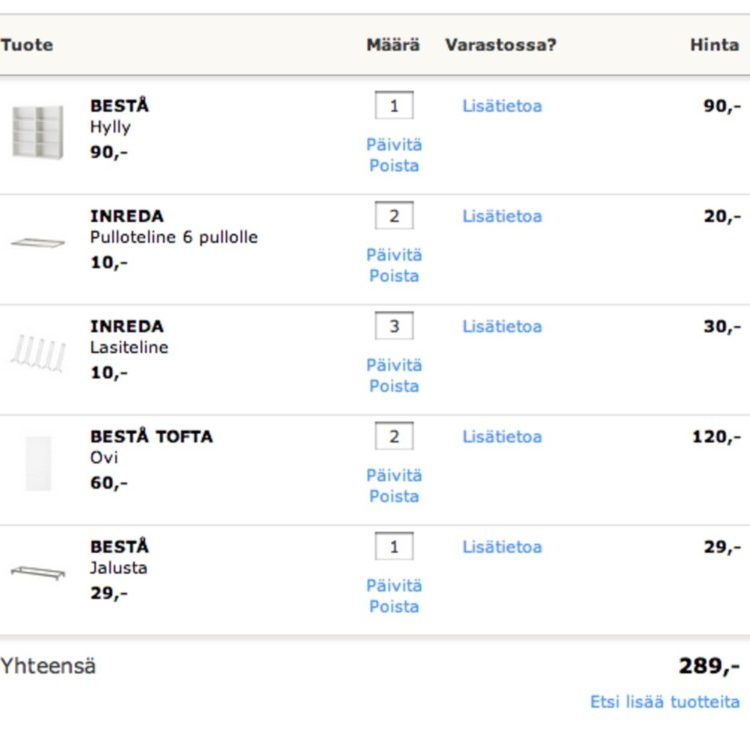Open the BESTÅ TOFTA Ovi door image
Viewport: 750px width, 730px height.
click(38, 463)
